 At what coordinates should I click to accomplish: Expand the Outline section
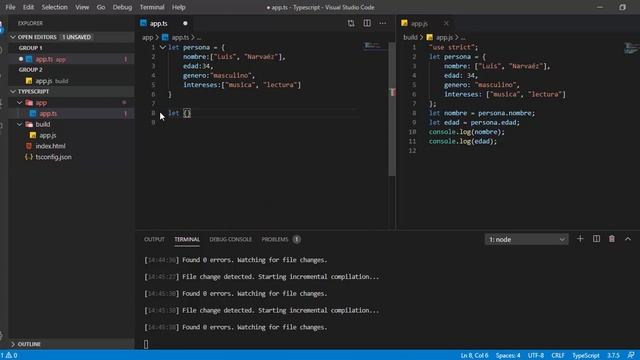click(13, 344)
